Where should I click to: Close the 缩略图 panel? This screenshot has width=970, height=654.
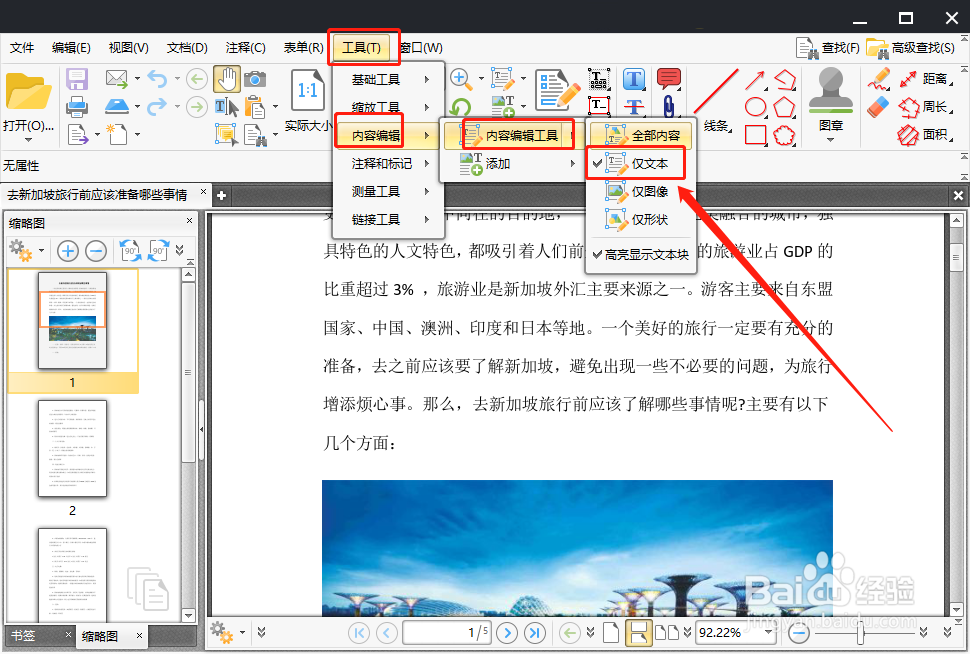189,221
